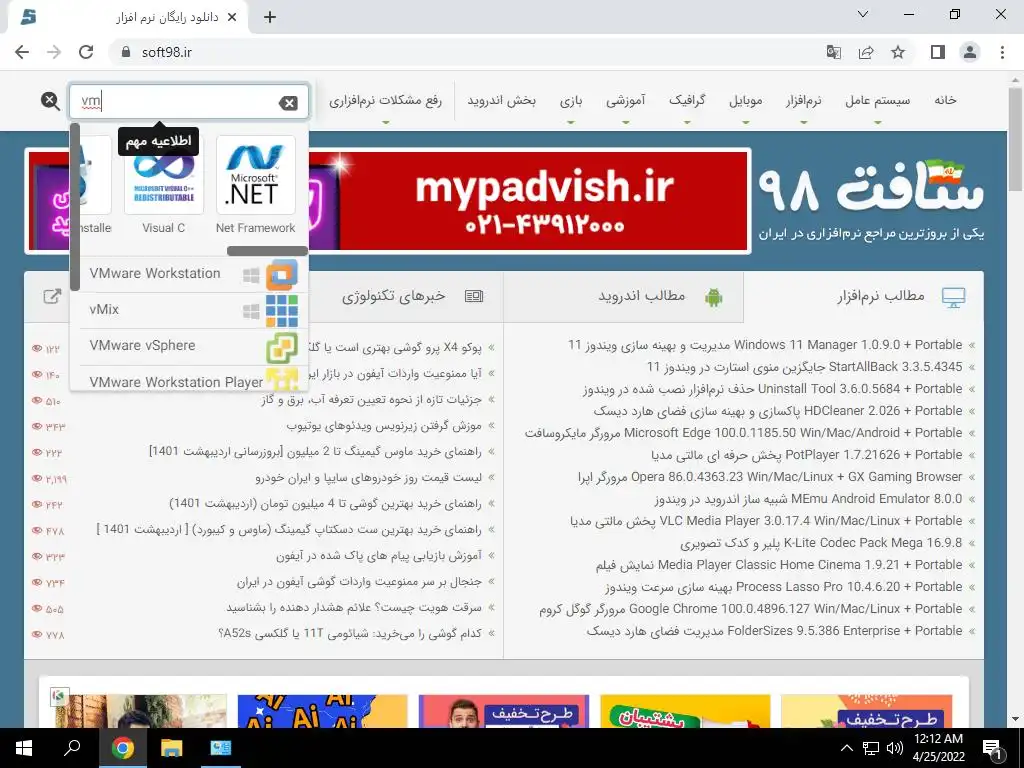Screen dimensions: 1024x768
Task: Bookmark this page with the star icon
Action: (898, 52)
